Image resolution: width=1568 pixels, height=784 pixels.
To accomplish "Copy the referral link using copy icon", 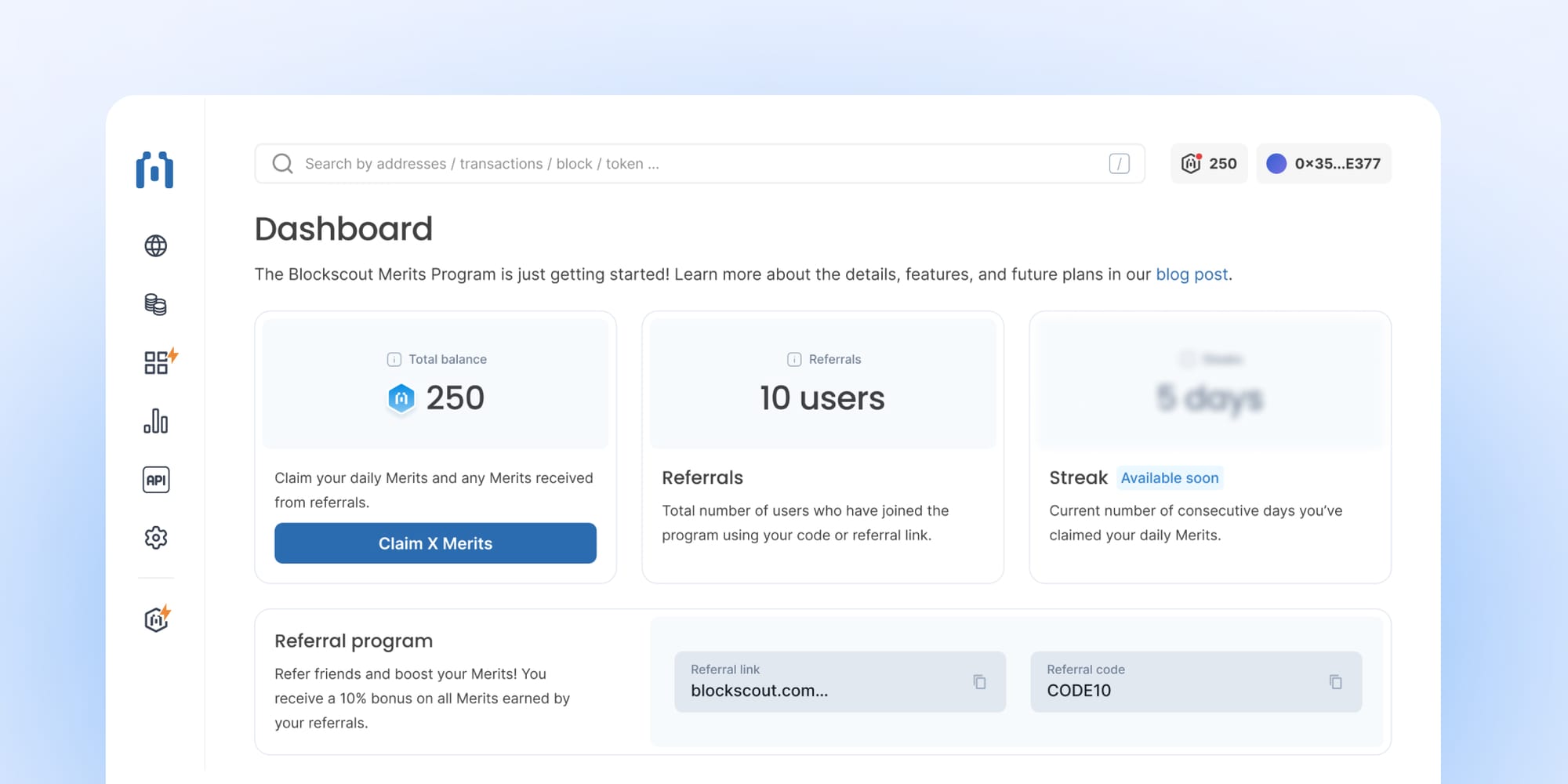I will tap(979, 682).
